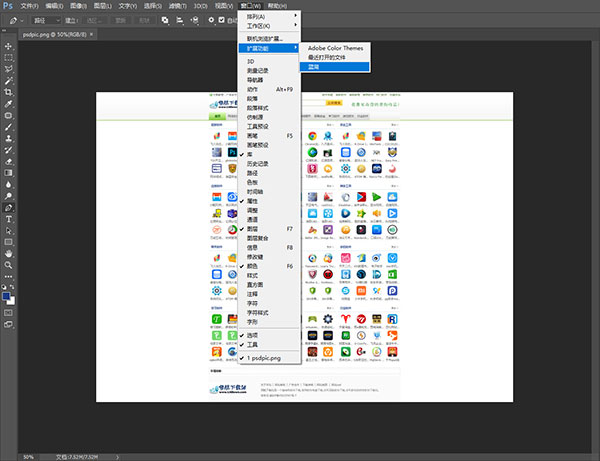Open 视图(V) view menu

224,6
